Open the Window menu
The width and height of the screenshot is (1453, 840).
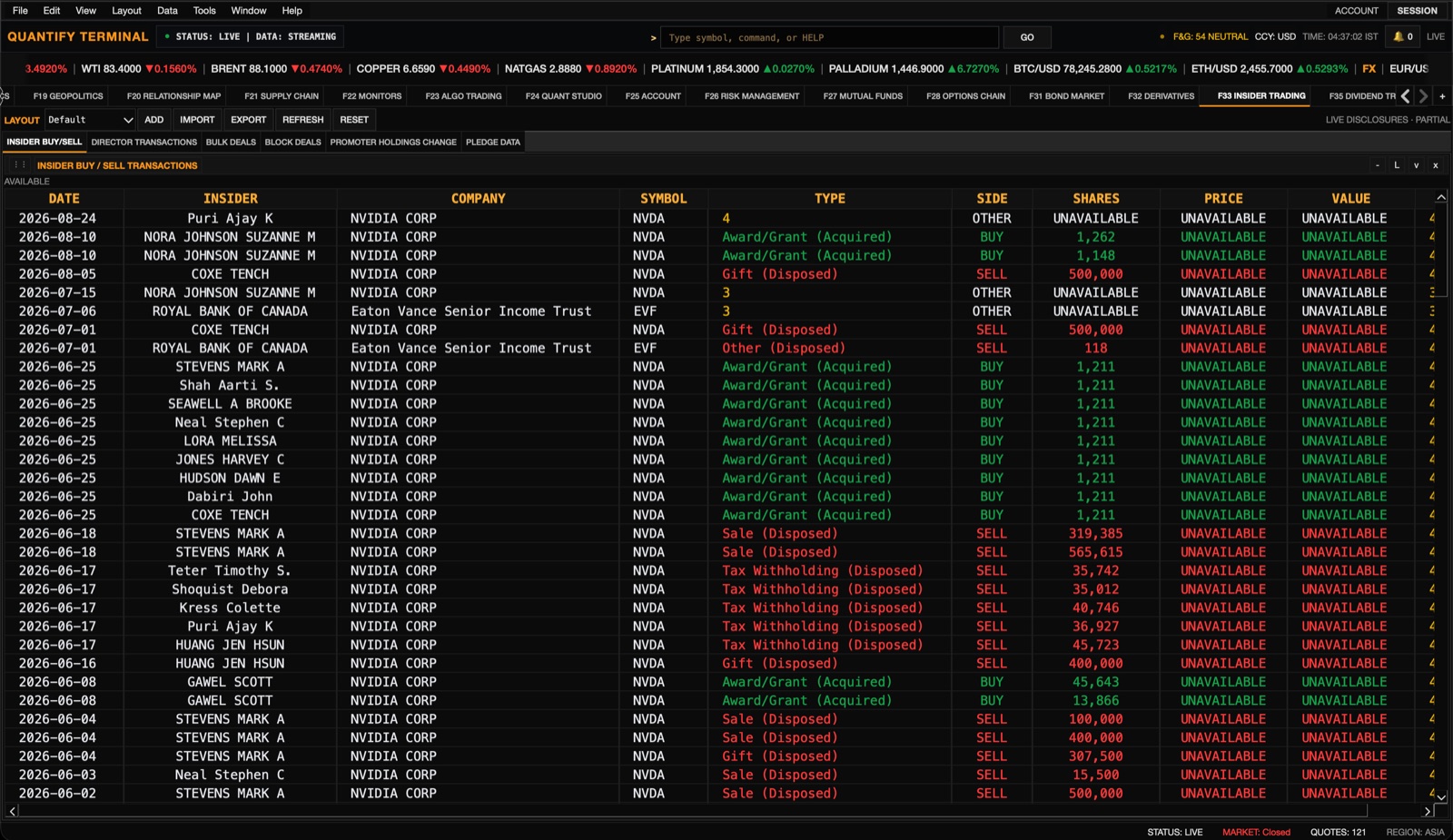[x=248, y=11]
